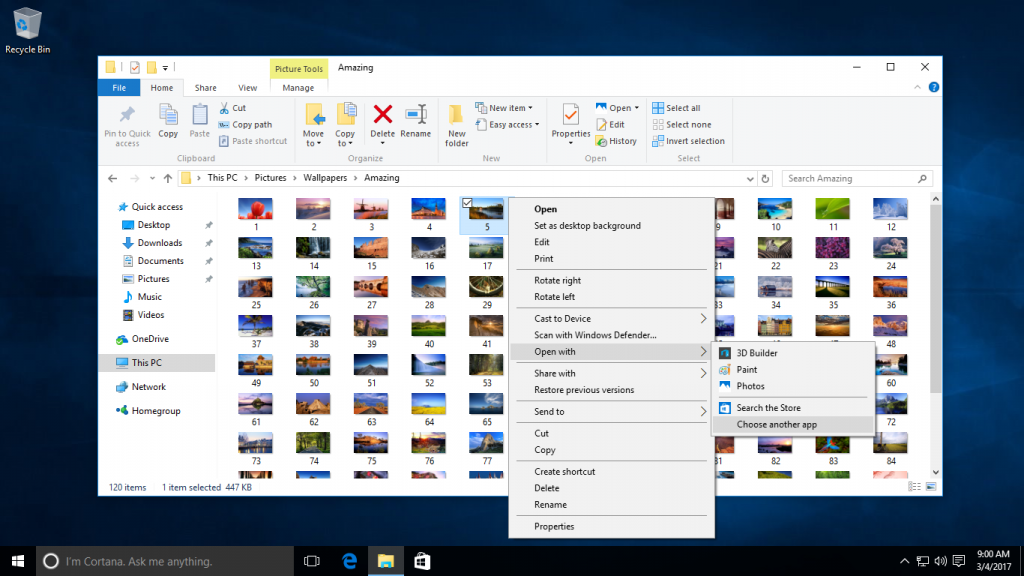Click Invert selection in the ribbon
Image resolution: width=1024 pixels, height=576 pixels.
(689, 140)
